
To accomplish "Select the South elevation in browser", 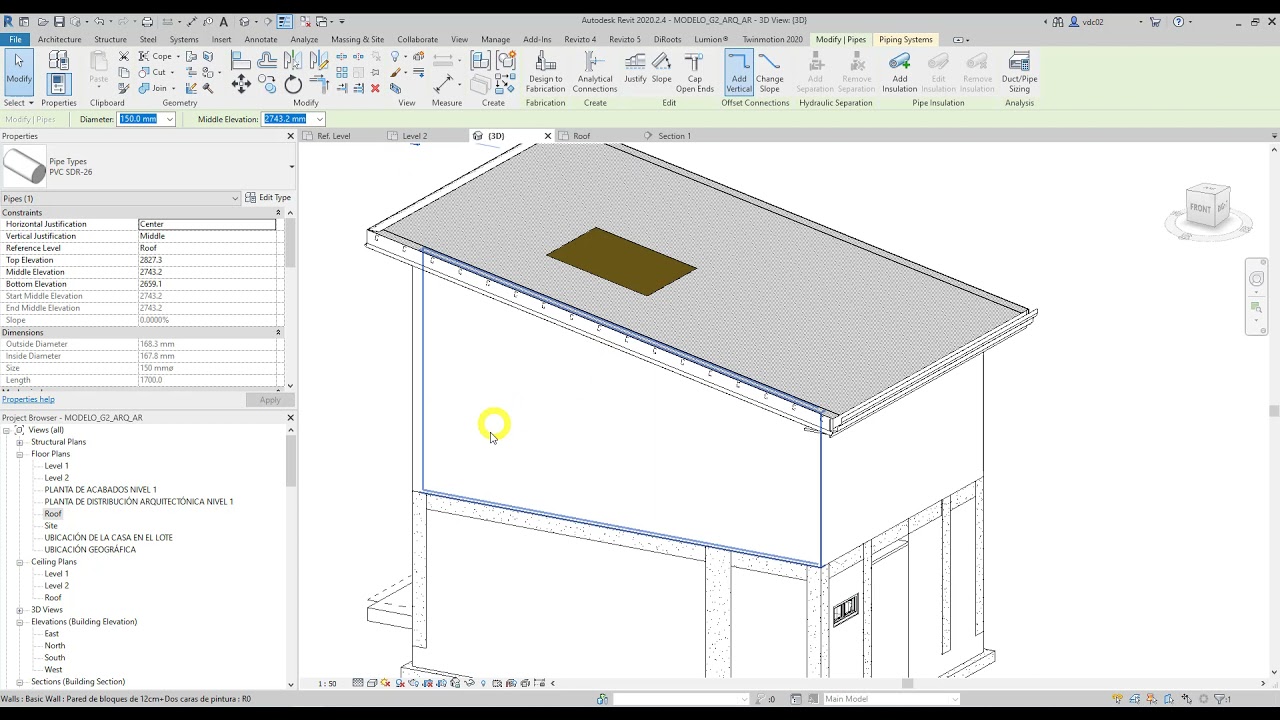I will [x=54, y=658].
